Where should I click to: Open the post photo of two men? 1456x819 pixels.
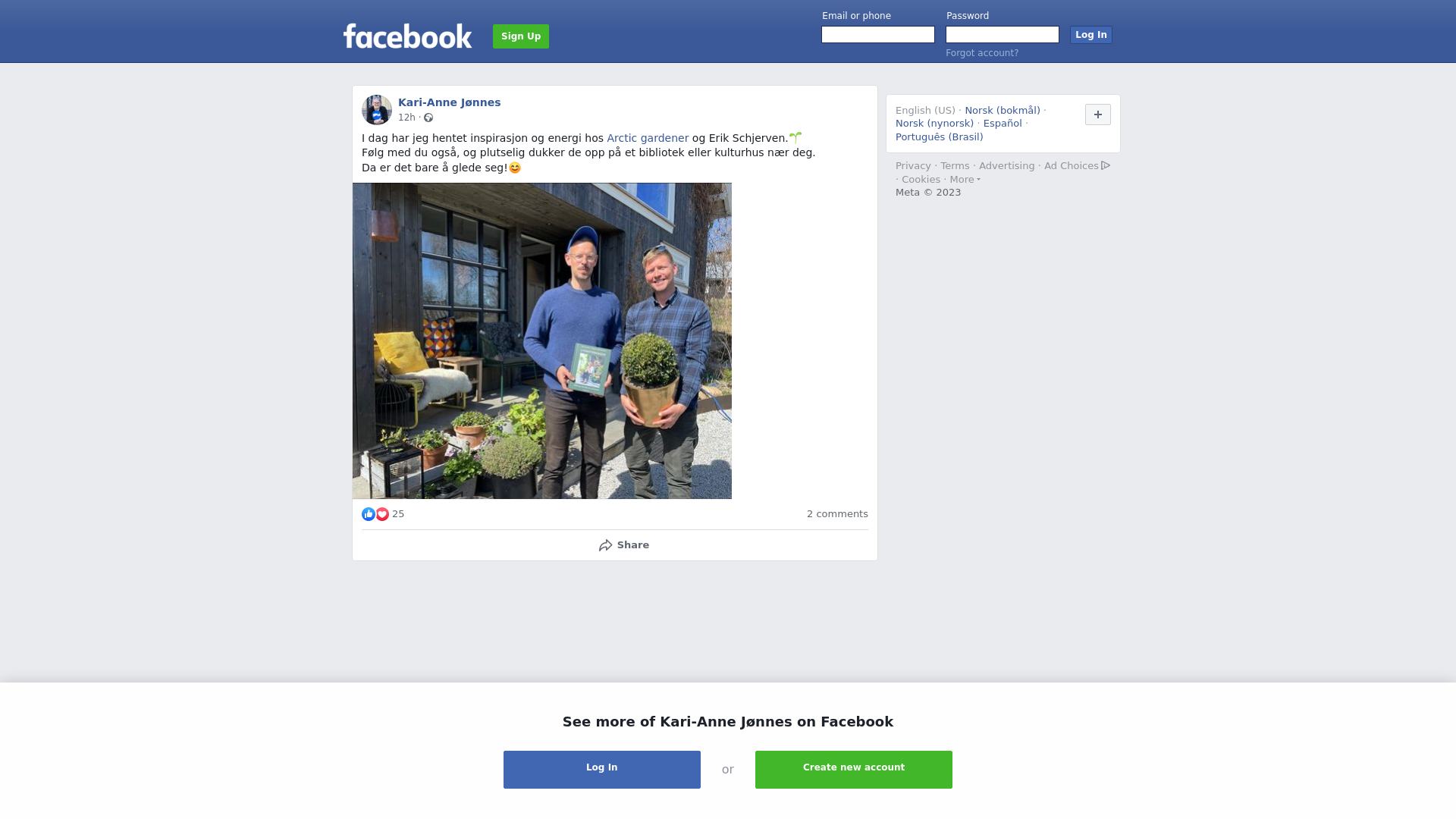[542, 340]
